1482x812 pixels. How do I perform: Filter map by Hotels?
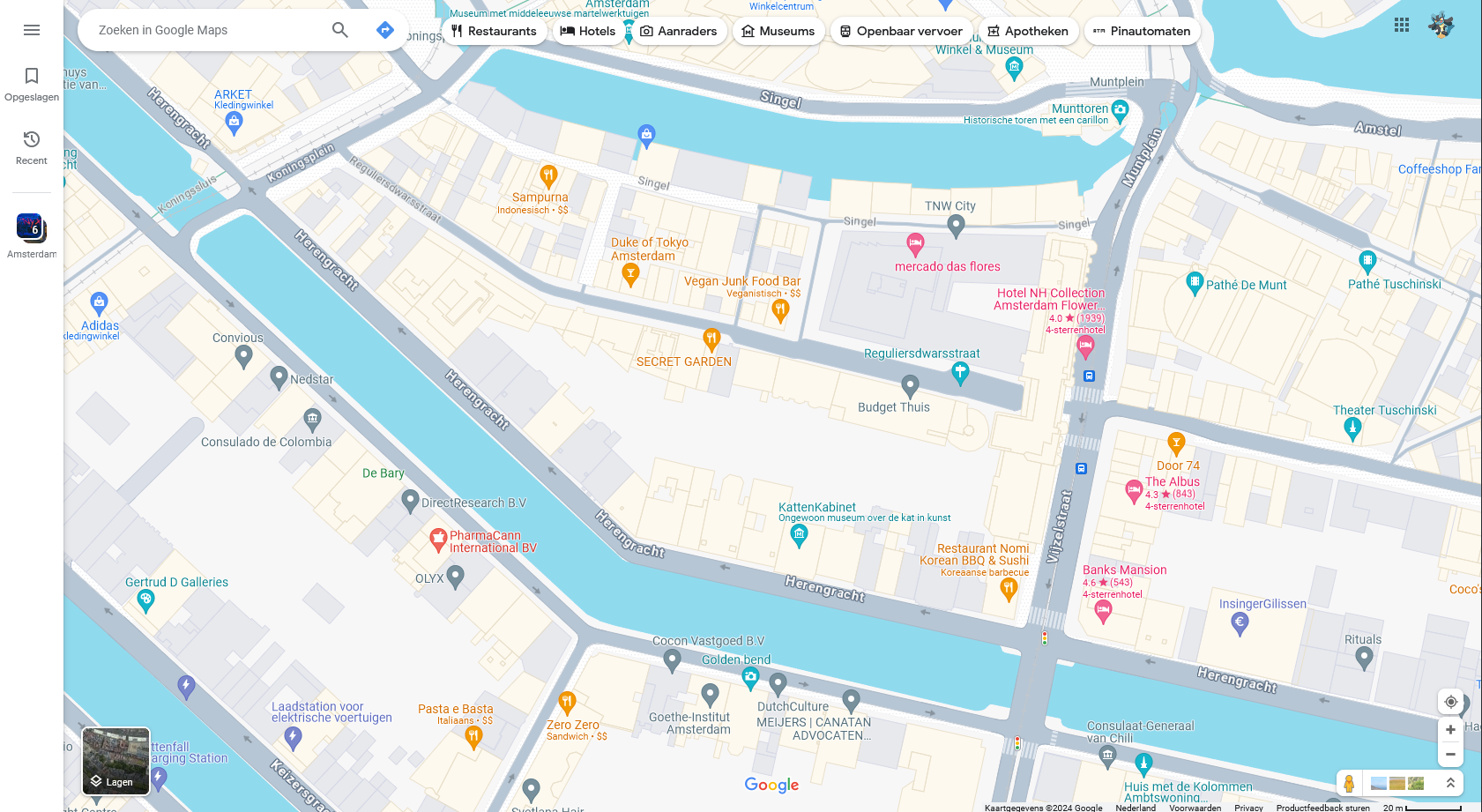[588, 31]
